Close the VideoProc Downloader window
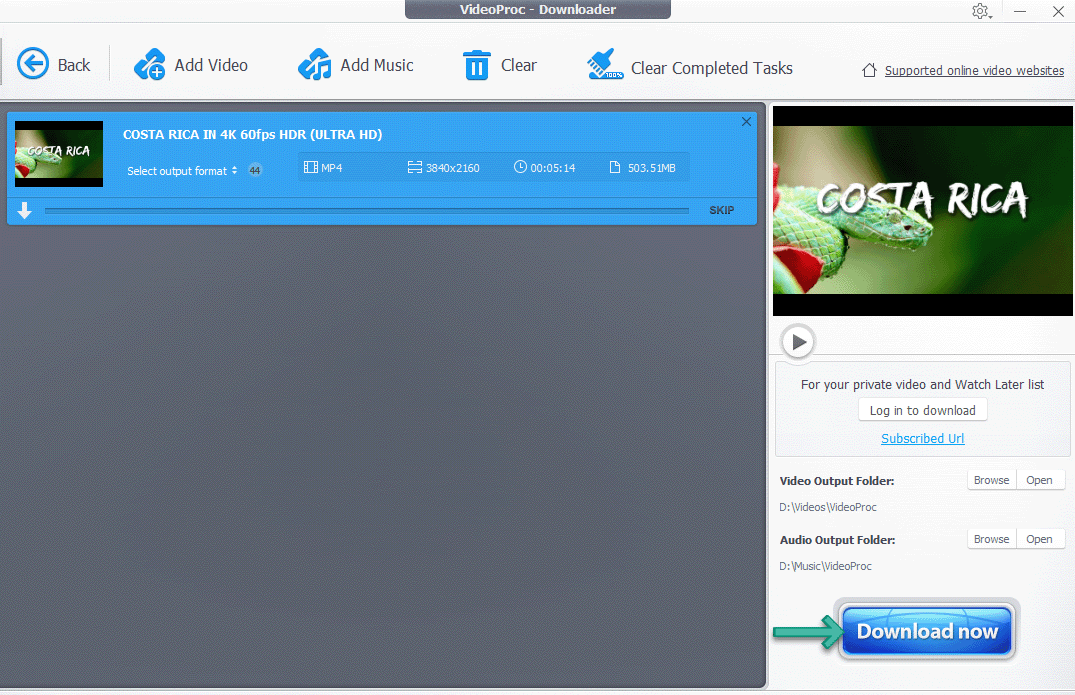 [1058, 12]
